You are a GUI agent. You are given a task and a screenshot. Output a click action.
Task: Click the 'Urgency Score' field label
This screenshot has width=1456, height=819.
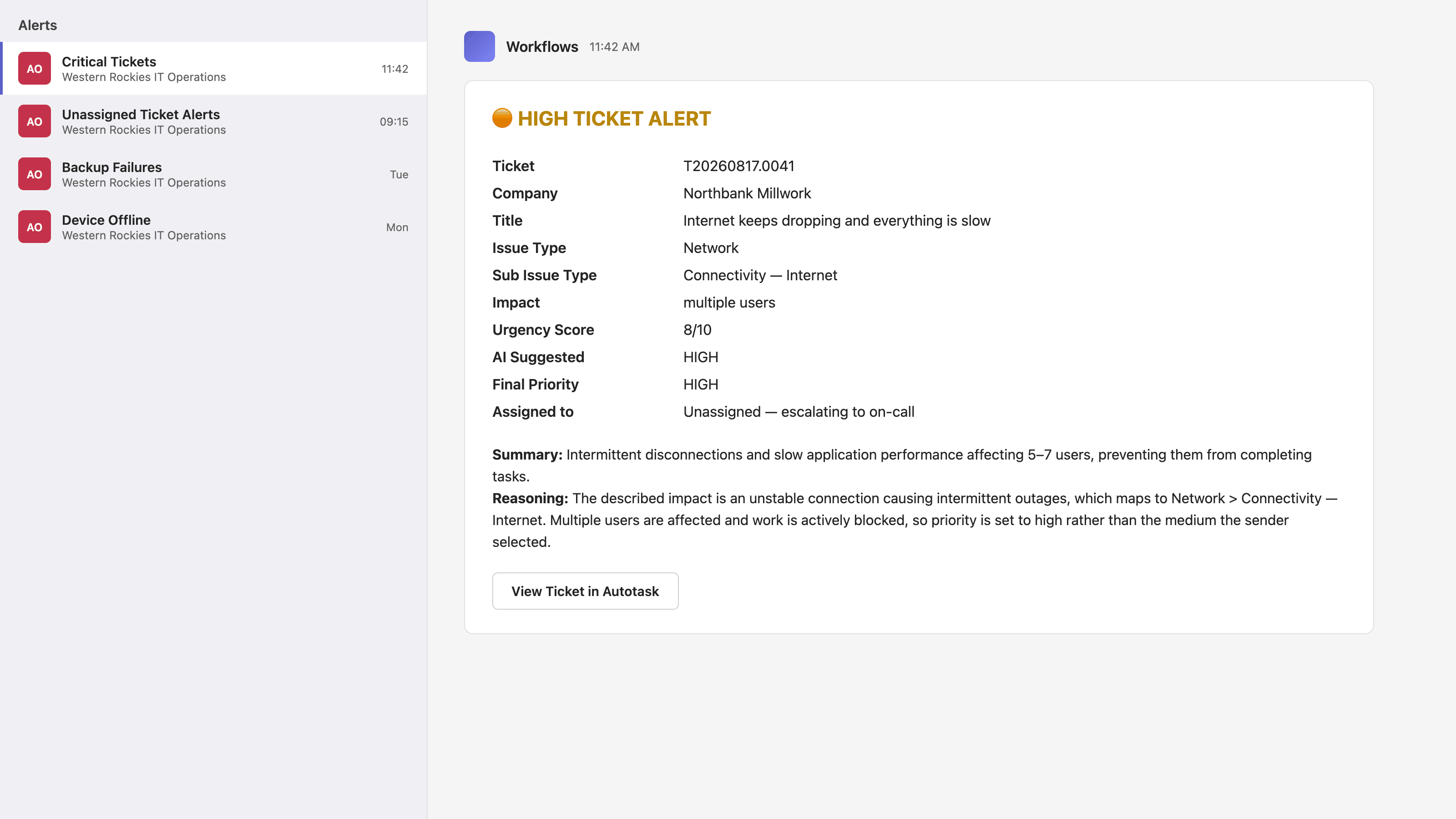(x=543, y=329)
